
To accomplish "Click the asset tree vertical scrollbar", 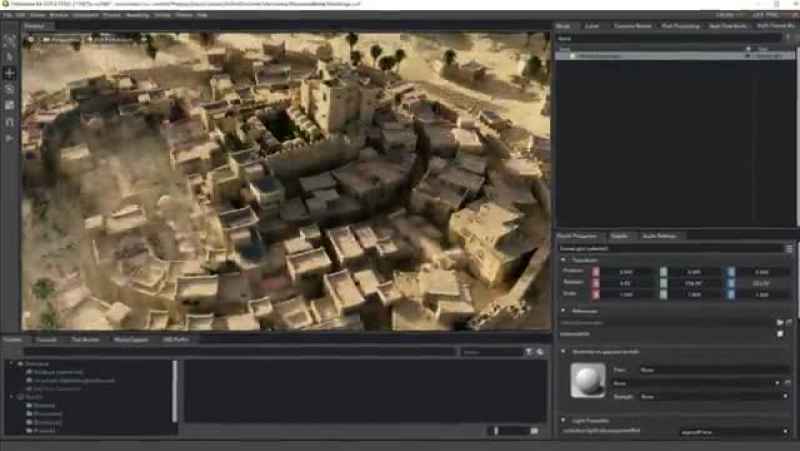I will [x=175, y=391].
